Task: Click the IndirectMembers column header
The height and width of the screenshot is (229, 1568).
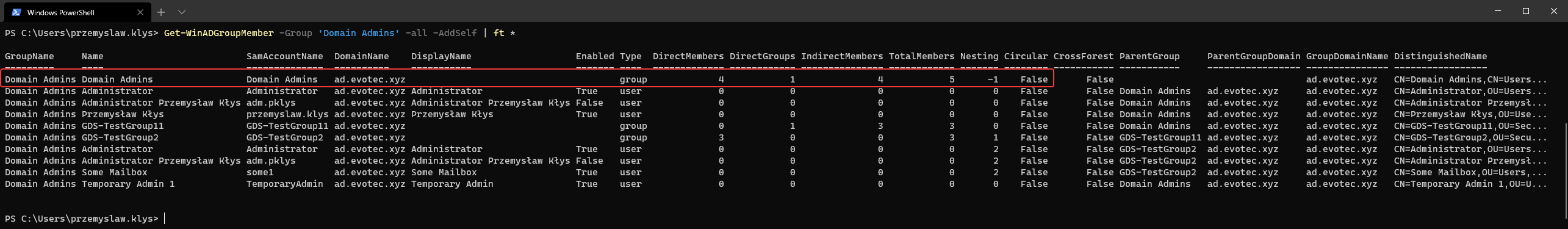Action: pyautogui.click(x=842, y=56)
